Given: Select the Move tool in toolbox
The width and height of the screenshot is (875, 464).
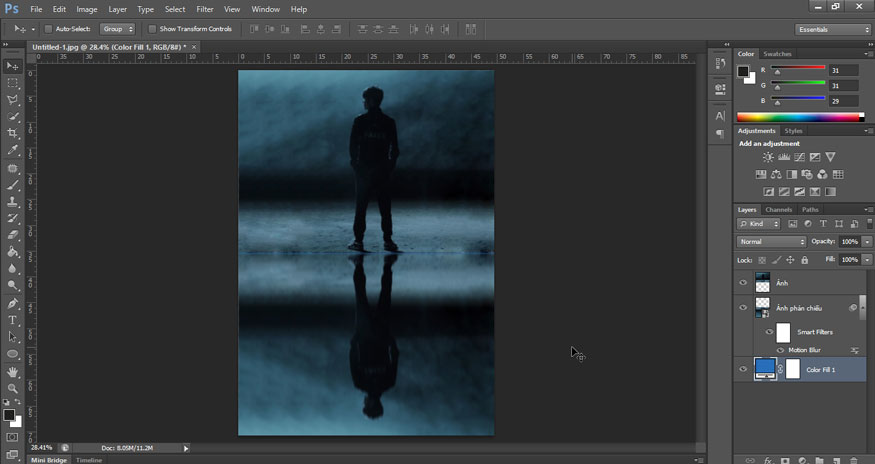Looking at the screenshot, I should (x=12, y=66).
